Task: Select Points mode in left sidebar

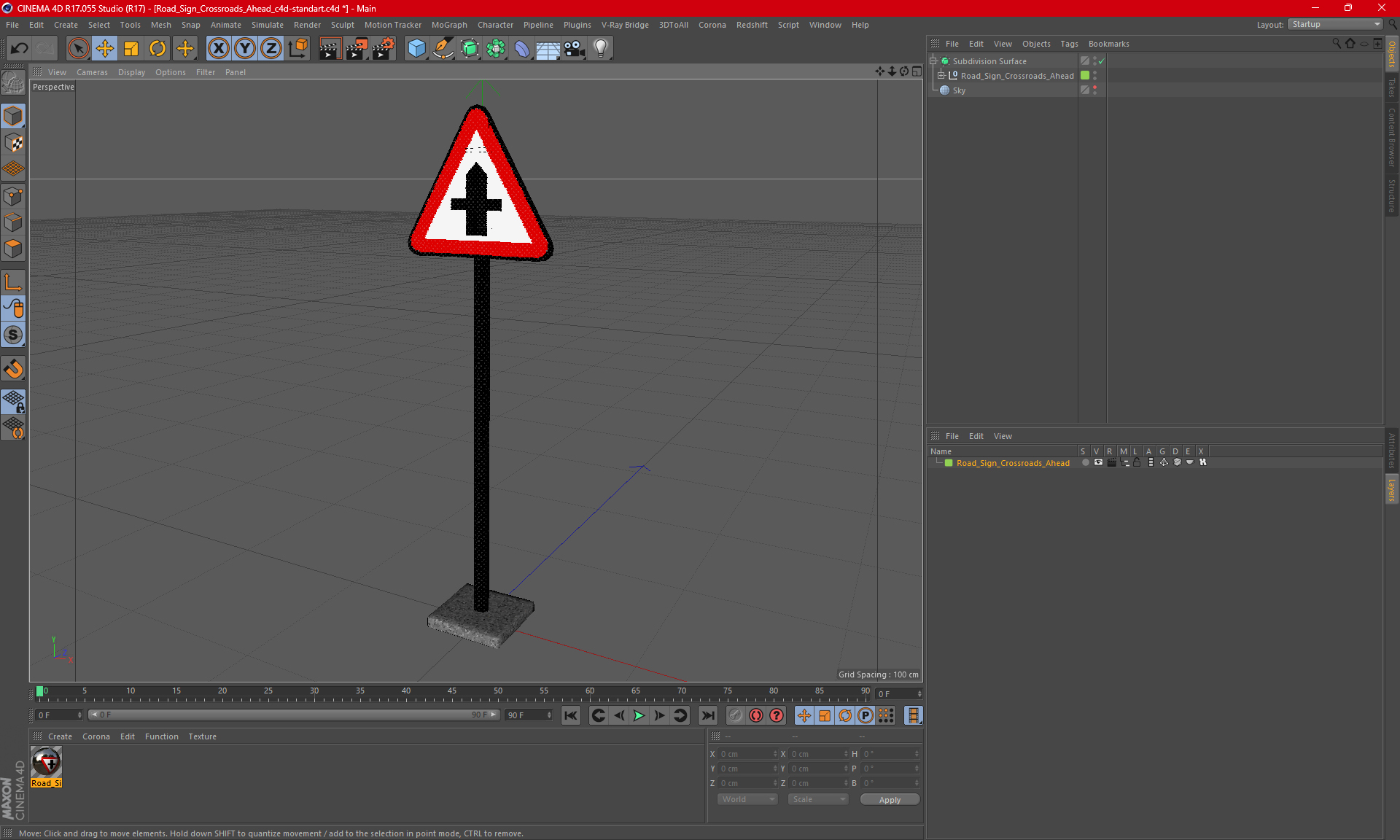Action: point(13,196)
